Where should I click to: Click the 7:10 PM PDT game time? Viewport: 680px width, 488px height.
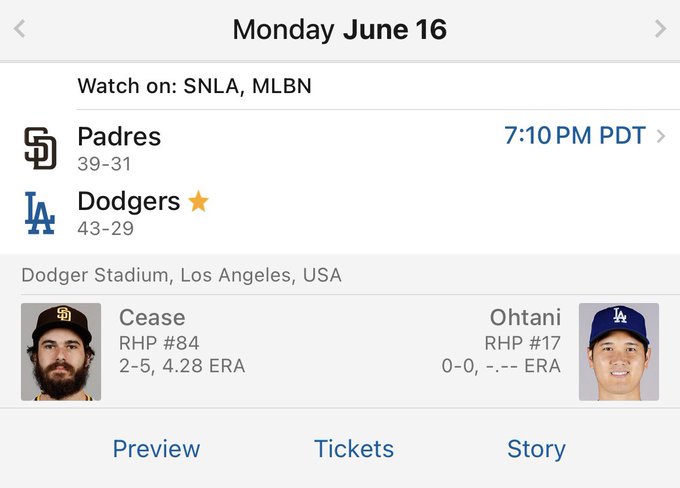575,137
